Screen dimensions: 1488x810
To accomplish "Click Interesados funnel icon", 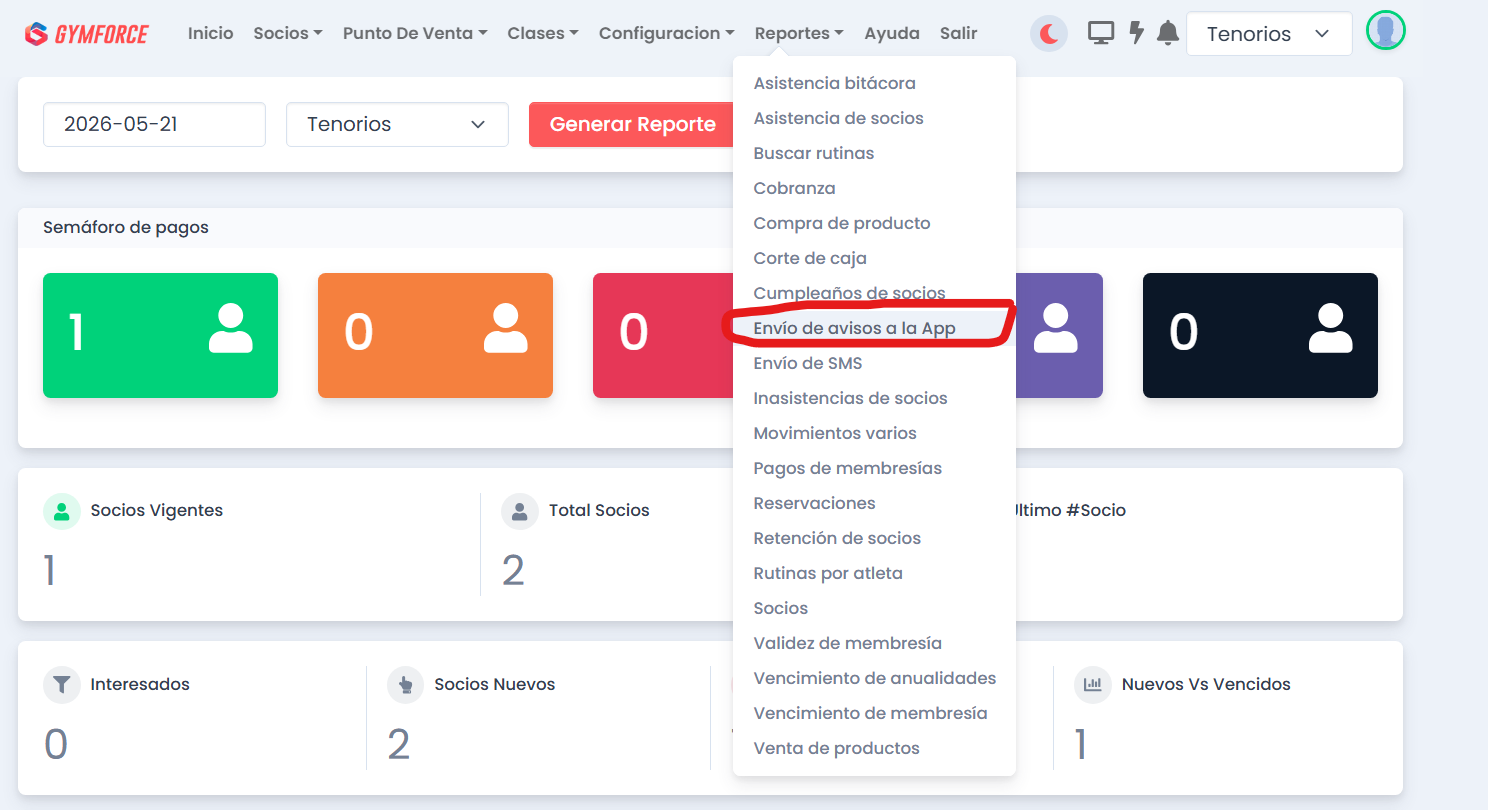I will coord(62,685).
